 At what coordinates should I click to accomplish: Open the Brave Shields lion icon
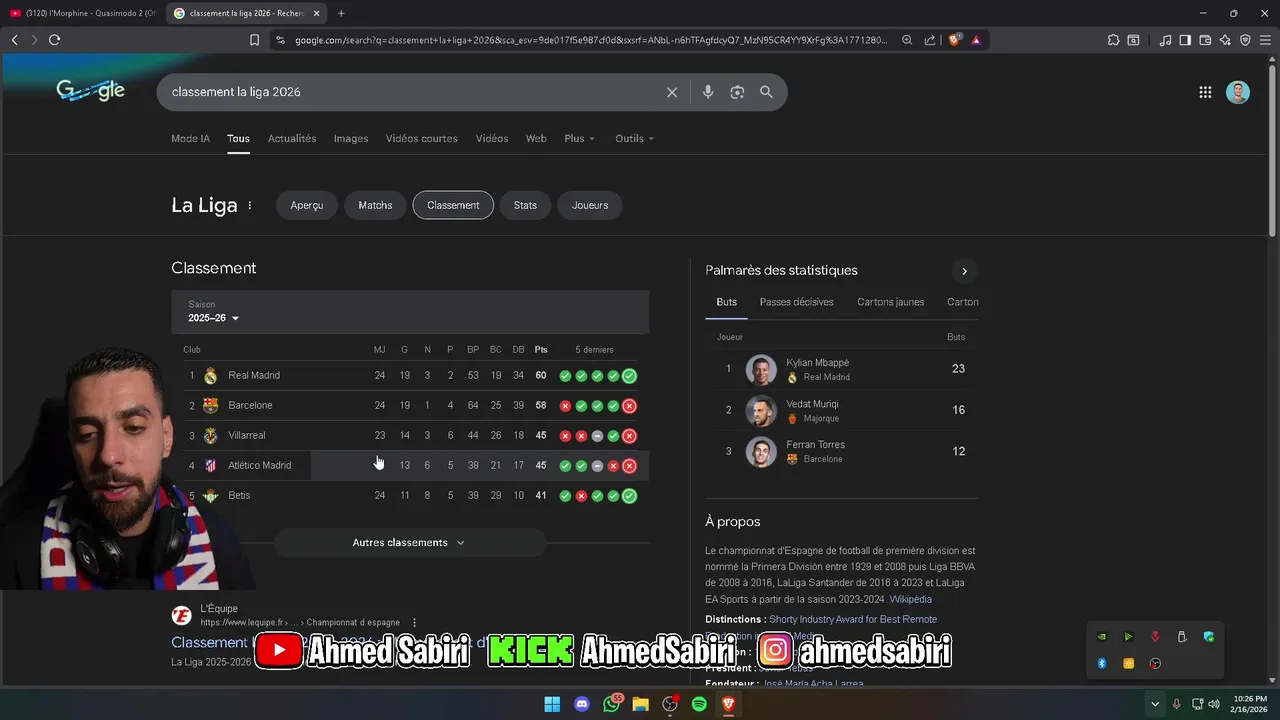pyautogui.click(x=954, y=40)
